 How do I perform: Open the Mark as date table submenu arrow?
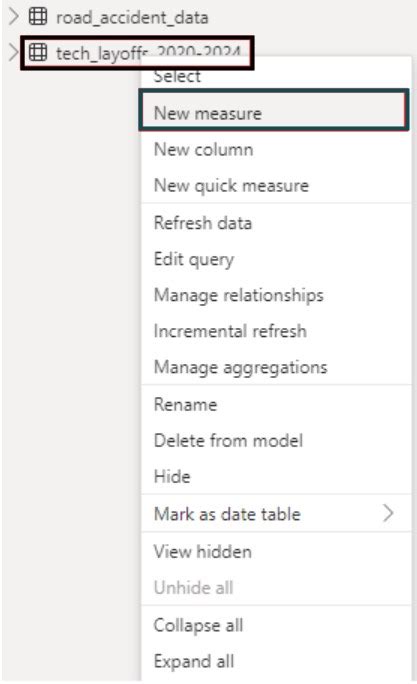coord(388,513)
